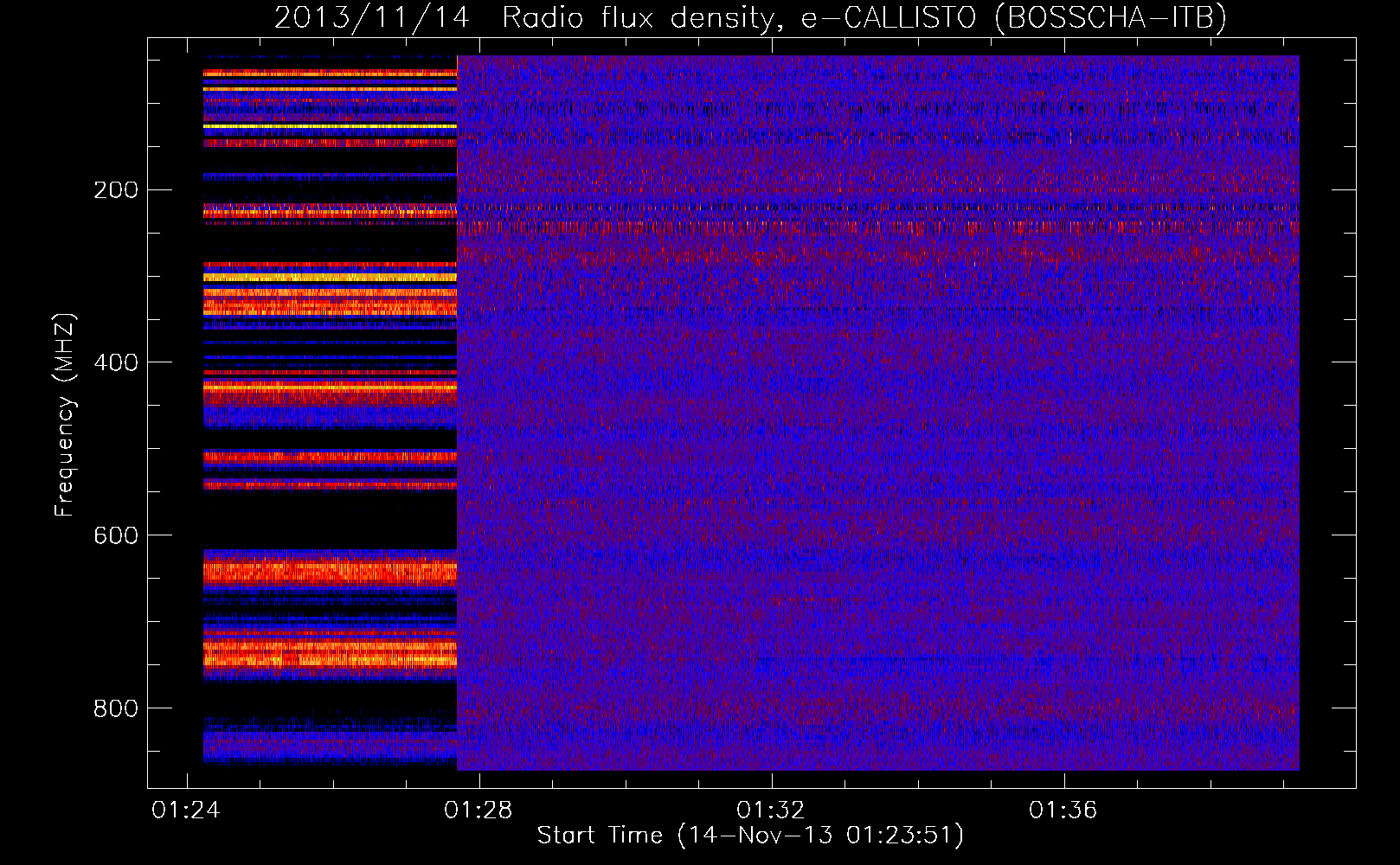Click the 01:28 time tick label
Viewport: 1400px width, 865px height.
coord(478,810)
